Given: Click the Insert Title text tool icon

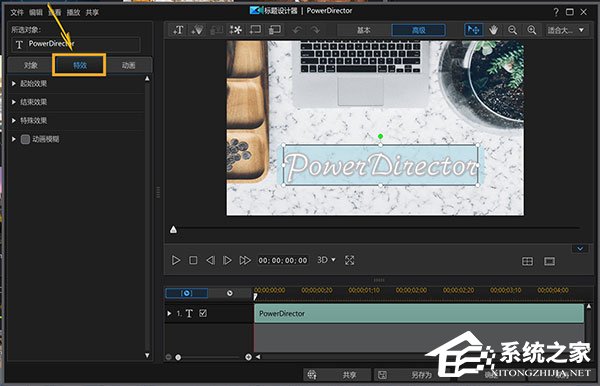Looking at the screenshot, I should pyautogui.click(x=178, y=30).
